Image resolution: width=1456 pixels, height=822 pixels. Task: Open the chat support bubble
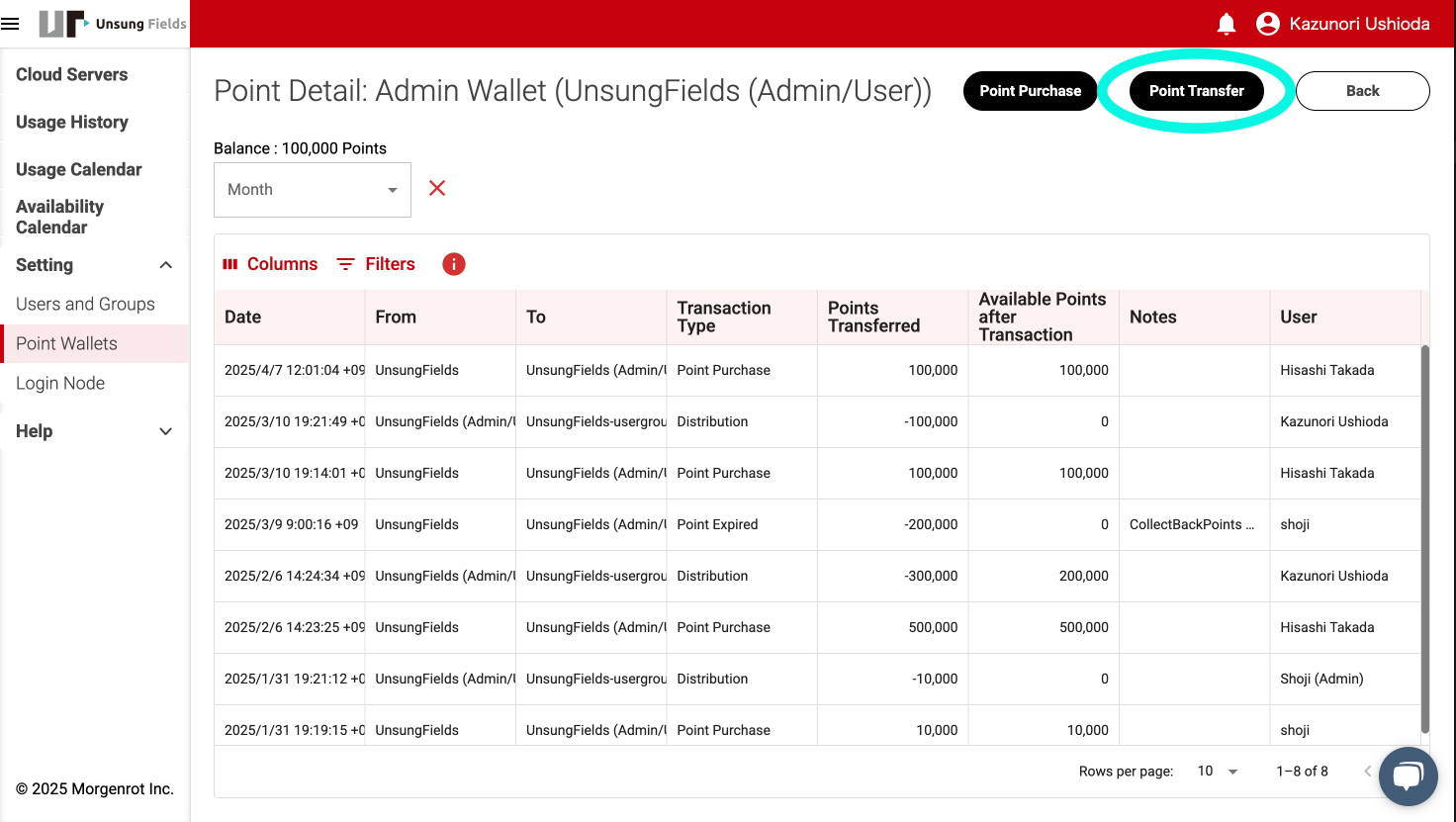1408,776
